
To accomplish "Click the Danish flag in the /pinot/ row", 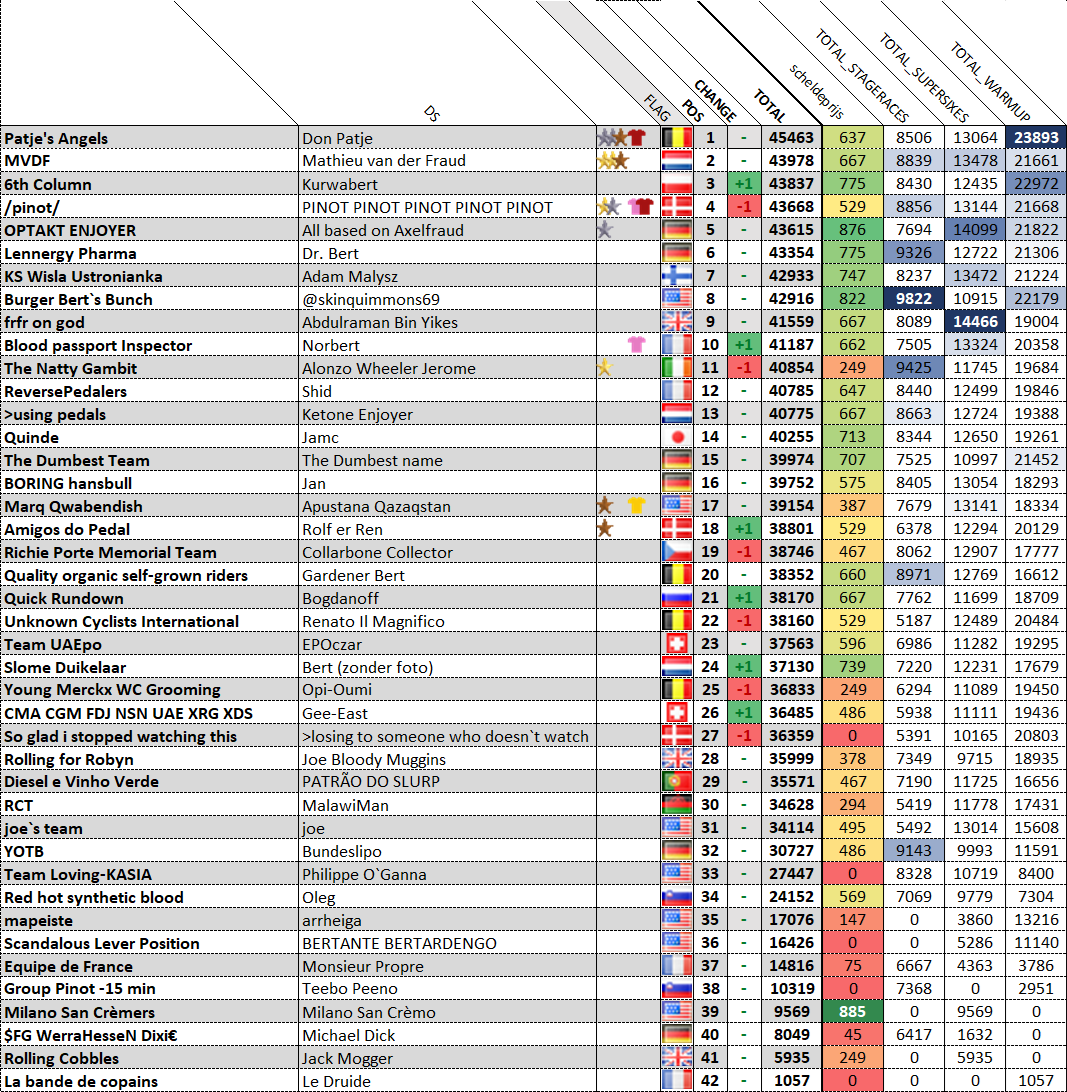I will pos(676,206).
